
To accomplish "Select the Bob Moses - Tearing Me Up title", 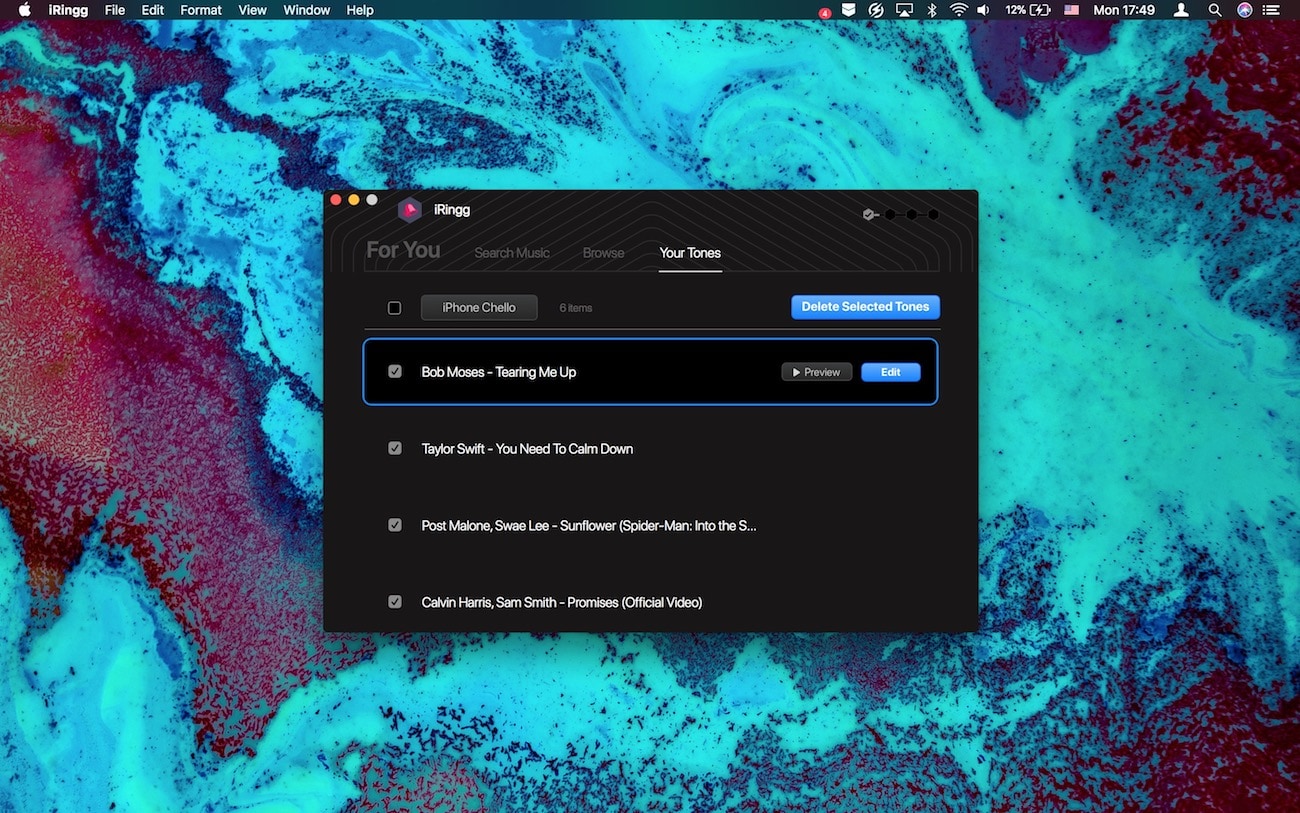I will point(499,372).
